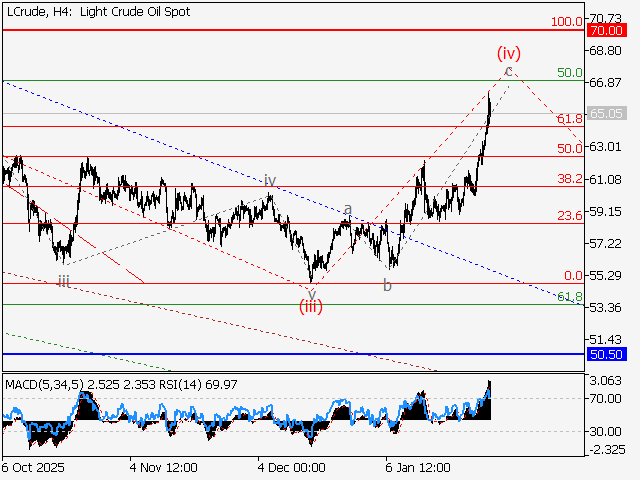640x480 pixels.
Task: Click the 23.6 Fibonacci level label
Action: tap(569, 215)
